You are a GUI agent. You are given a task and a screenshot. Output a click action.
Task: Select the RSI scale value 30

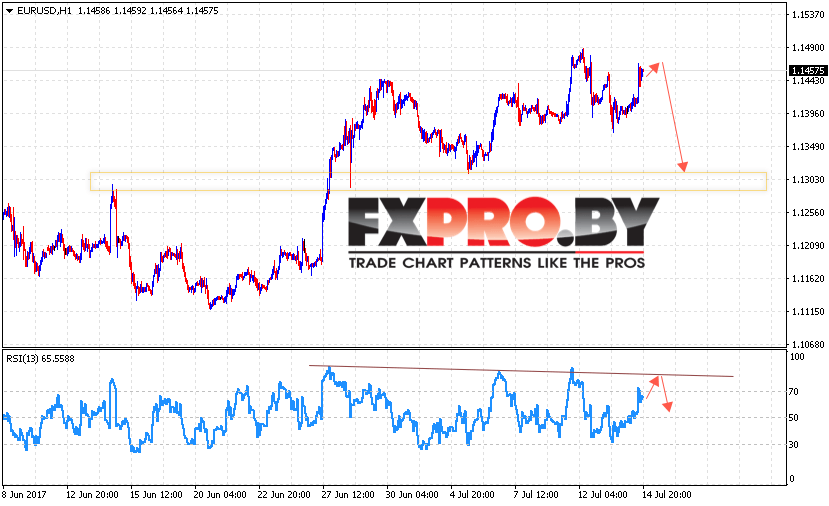794,445
